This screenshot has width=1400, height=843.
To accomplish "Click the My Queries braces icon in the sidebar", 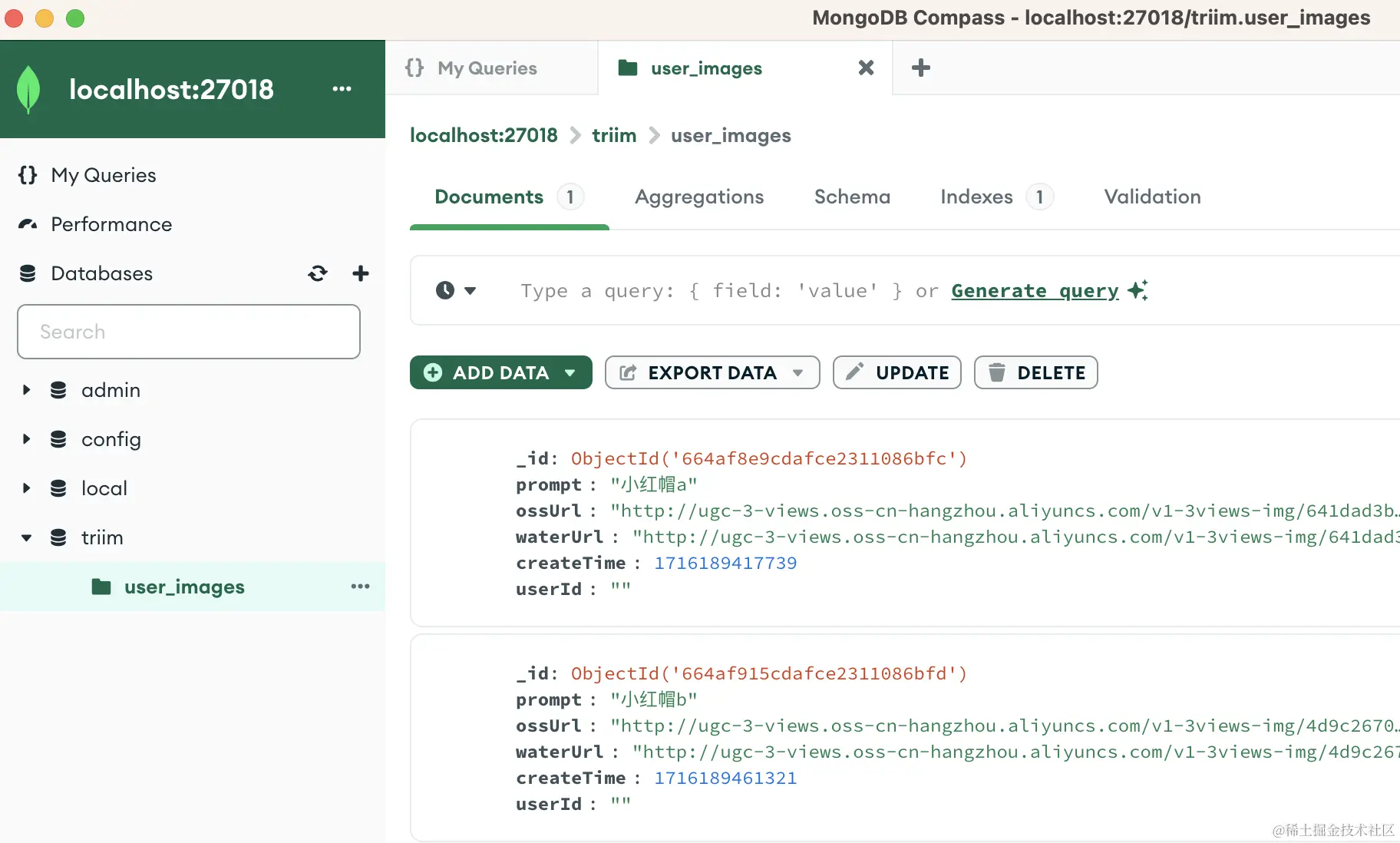I will tap(28, 175).
